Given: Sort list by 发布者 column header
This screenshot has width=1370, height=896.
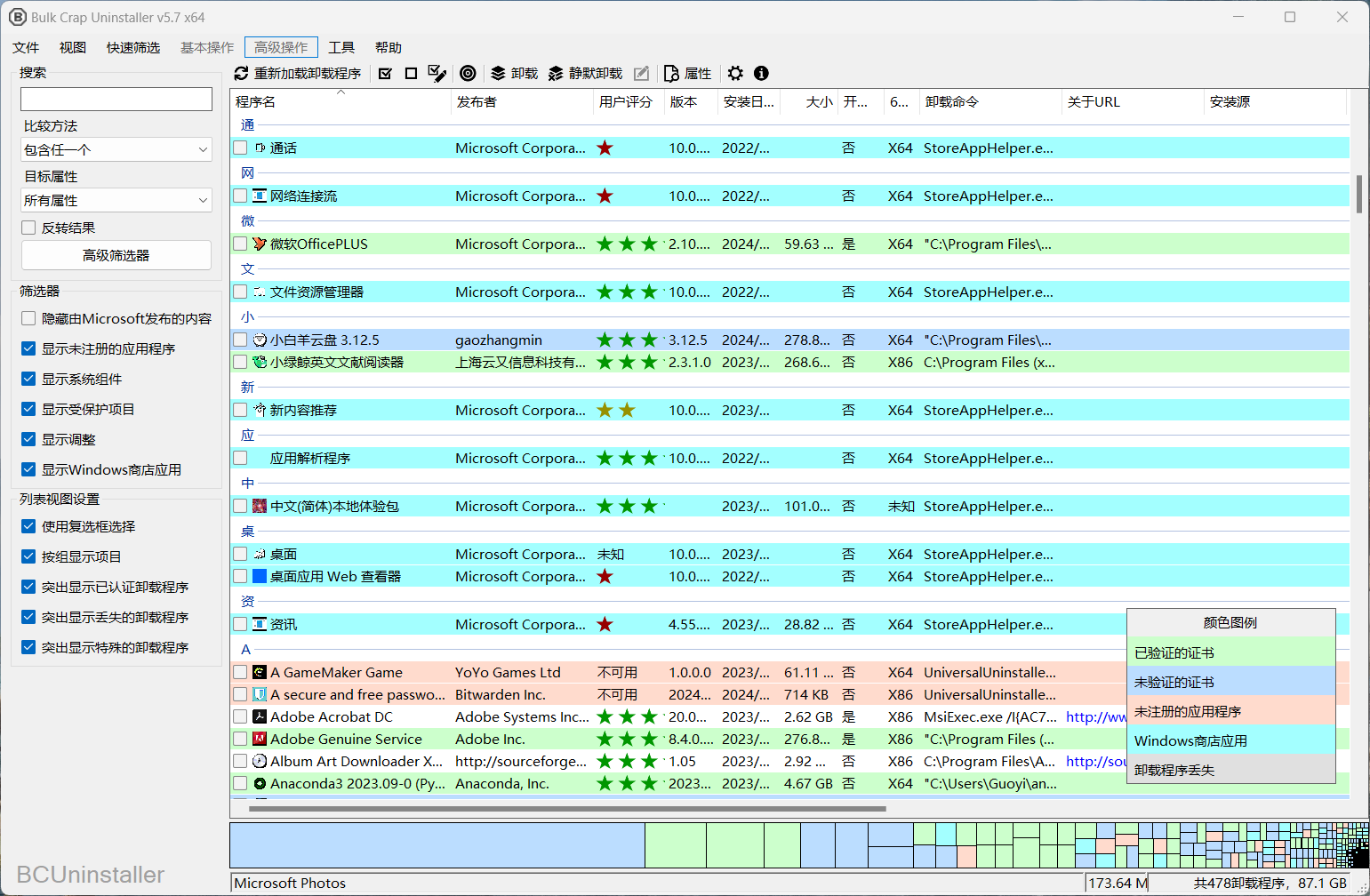Looking at the screenshot, I should (x=522, y=101).
